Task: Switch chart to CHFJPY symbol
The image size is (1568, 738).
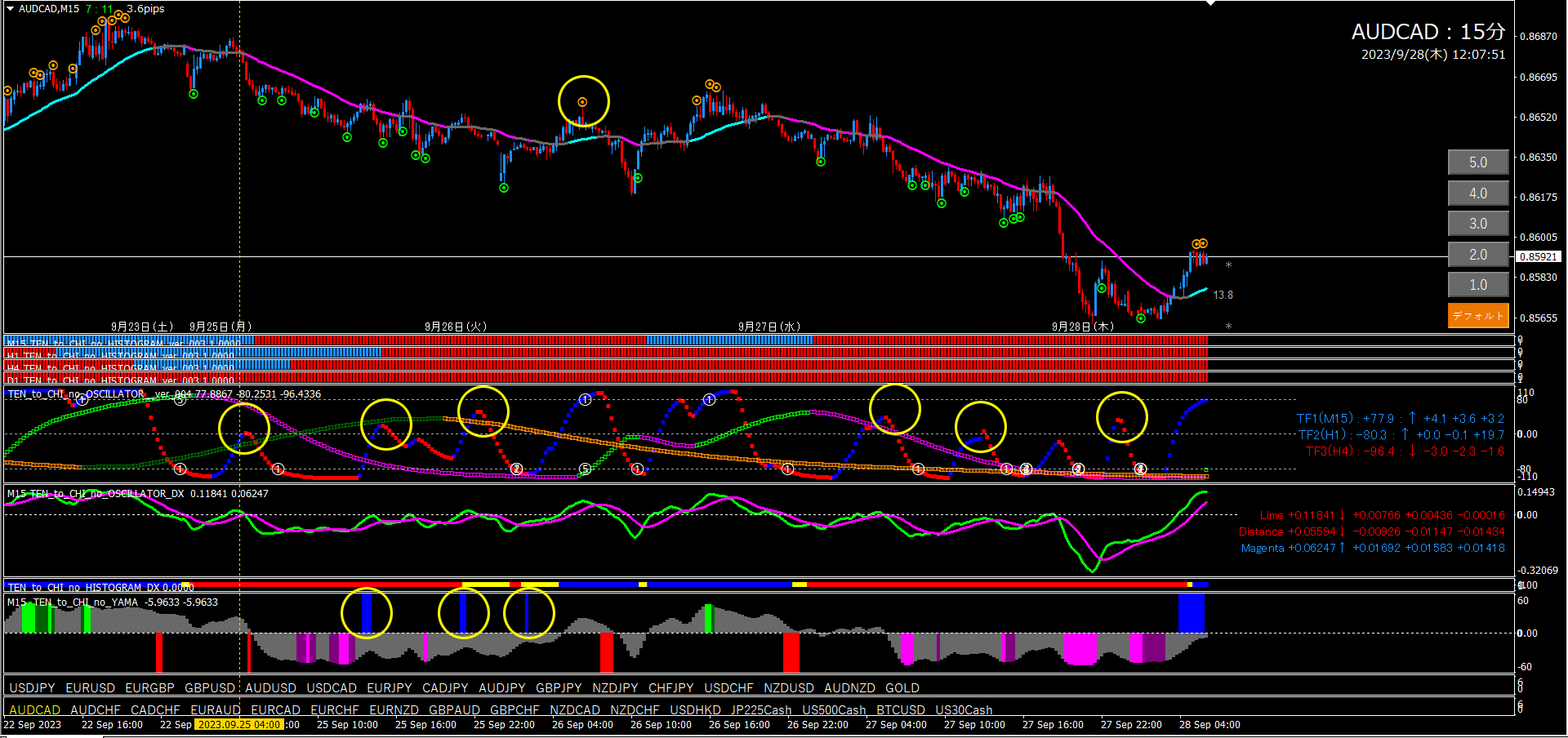Action: tap(671, 688)
